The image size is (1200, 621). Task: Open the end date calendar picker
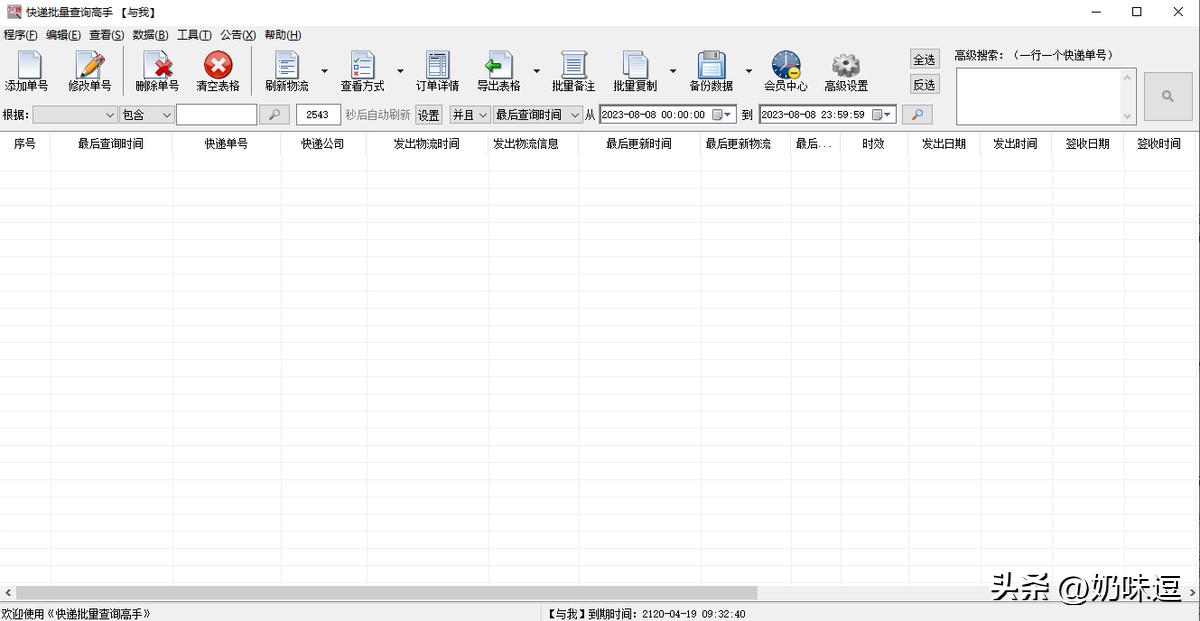883,115
